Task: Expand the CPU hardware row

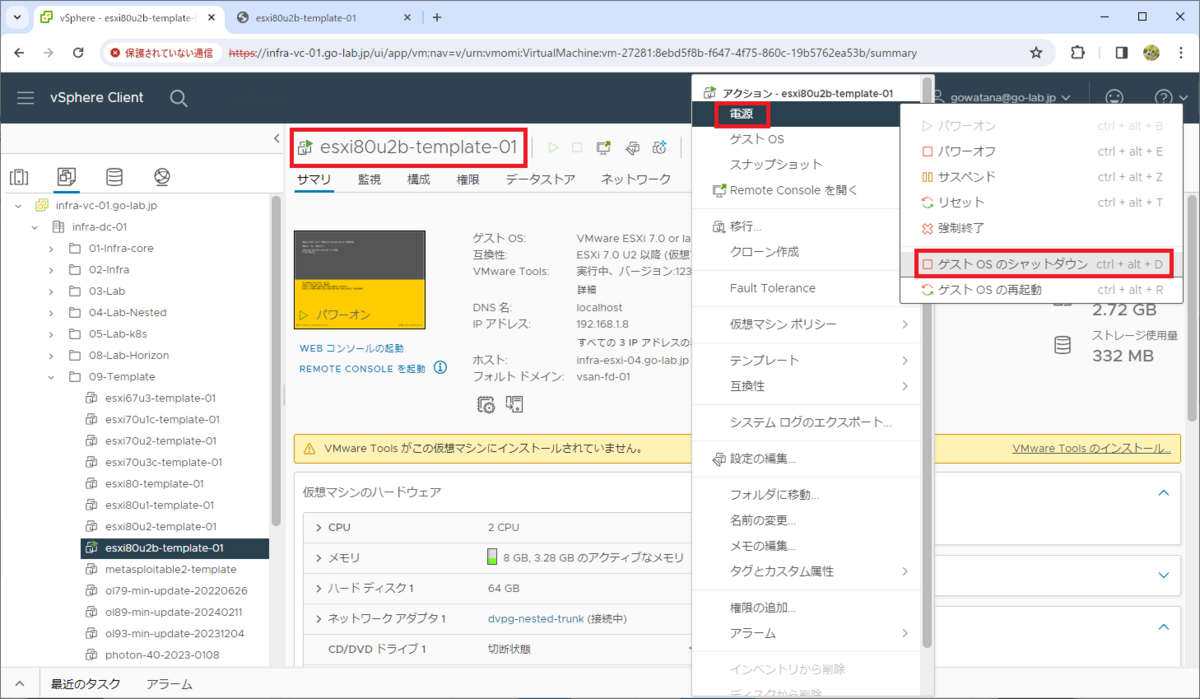Action: point(318,527)
